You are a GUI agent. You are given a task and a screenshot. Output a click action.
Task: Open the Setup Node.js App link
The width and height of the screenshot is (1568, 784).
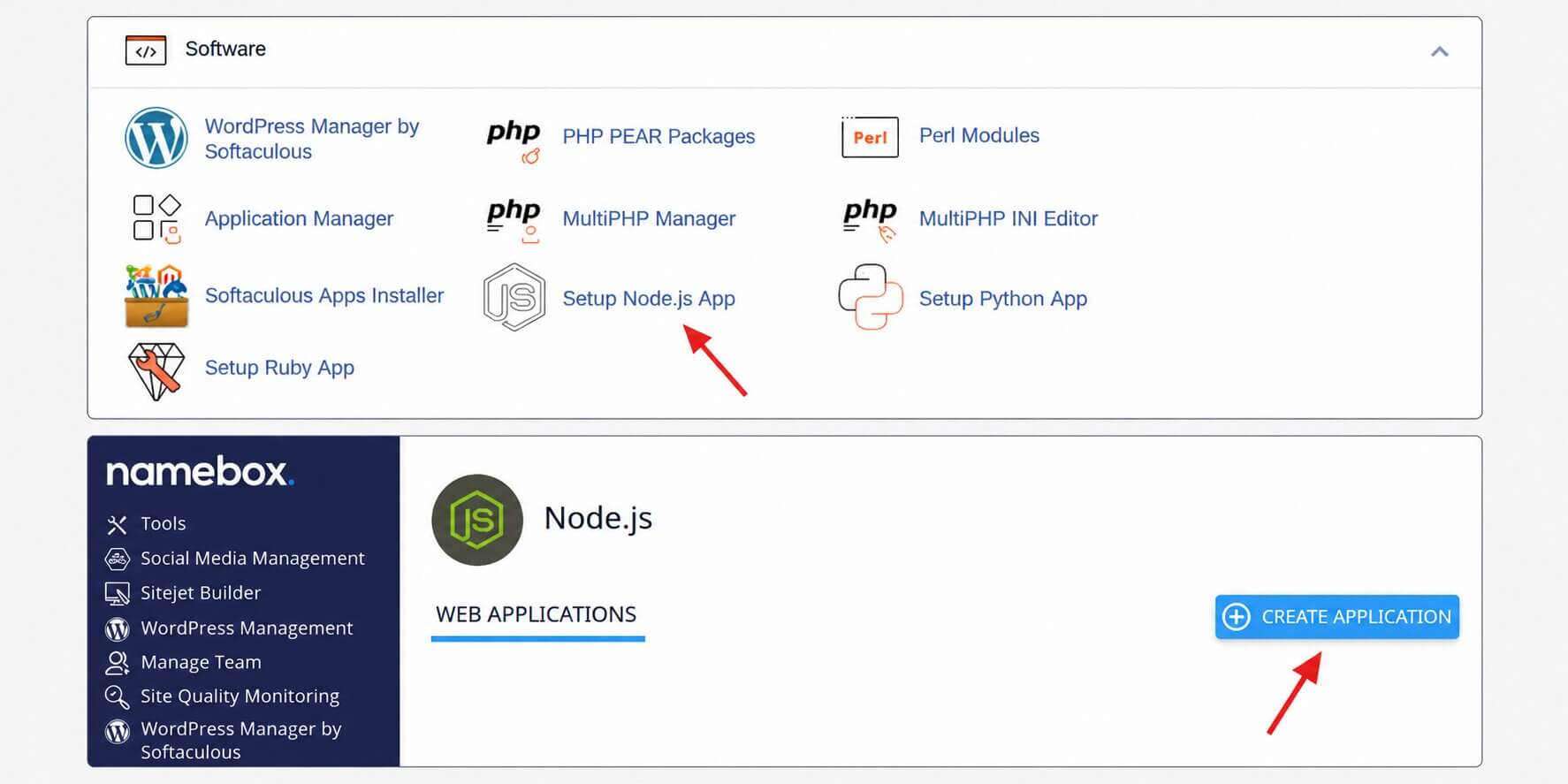pyautogui.click(x=649, y=299)
